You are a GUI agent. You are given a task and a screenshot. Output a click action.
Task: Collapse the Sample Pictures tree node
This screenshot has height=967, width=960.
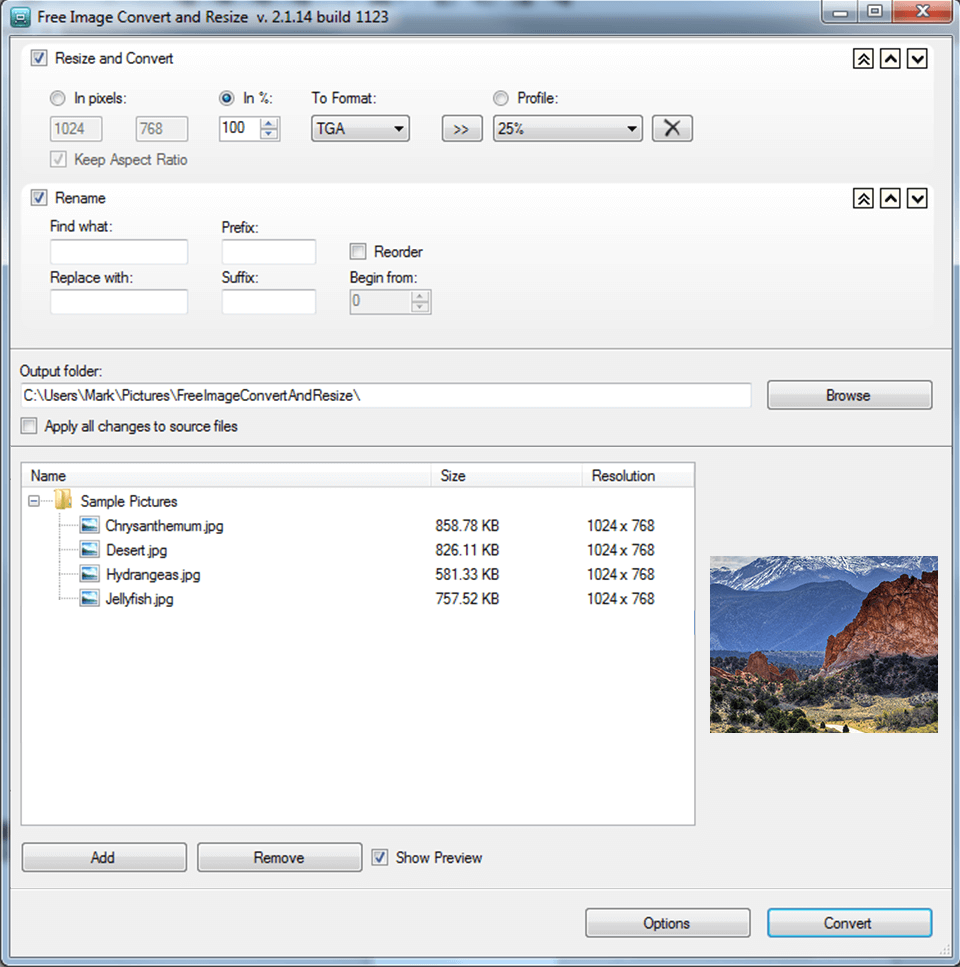tap(33, 501)
